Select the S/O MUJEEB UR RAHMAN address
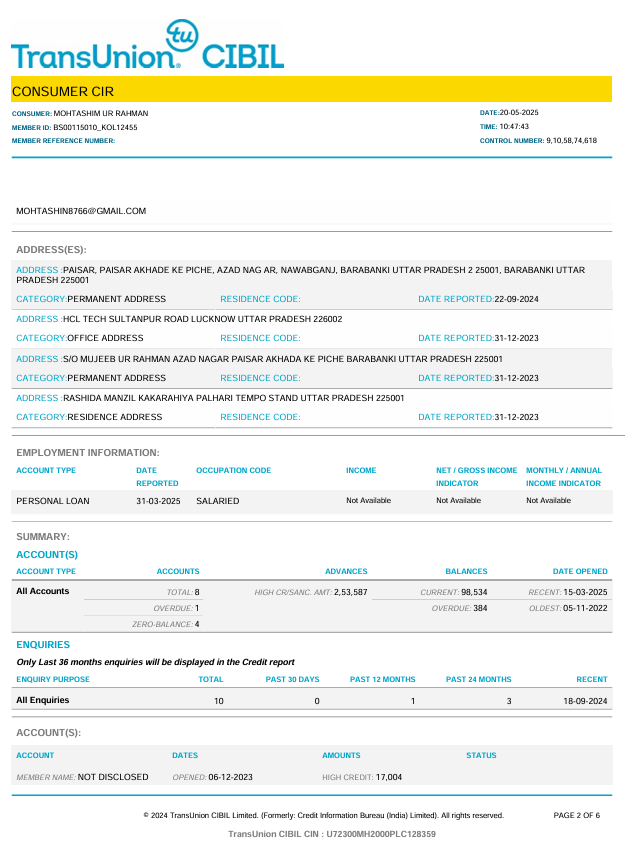 click(x=283, y=359)
